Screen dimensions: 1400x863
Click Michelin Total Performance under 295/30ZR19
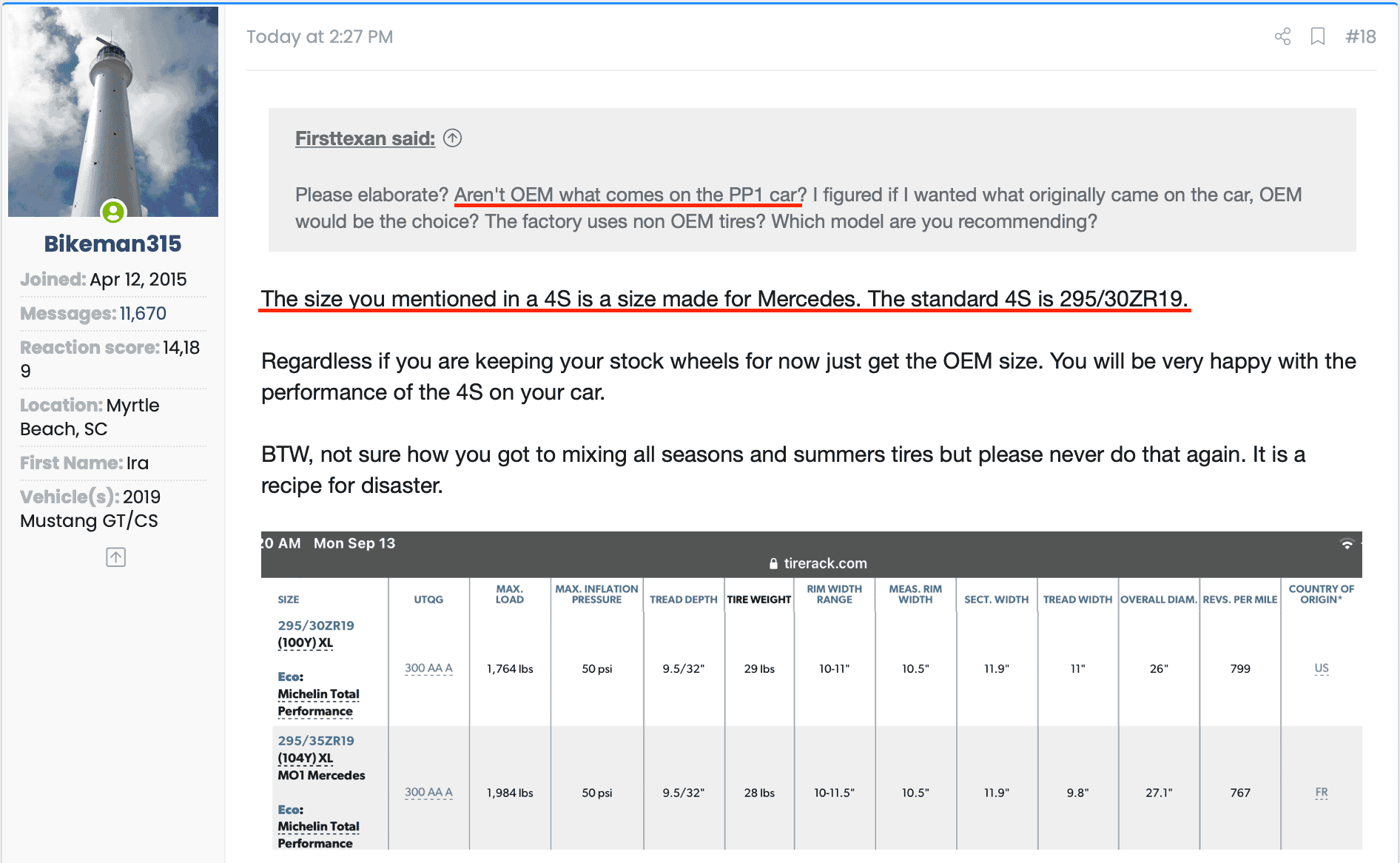[318, 702]
